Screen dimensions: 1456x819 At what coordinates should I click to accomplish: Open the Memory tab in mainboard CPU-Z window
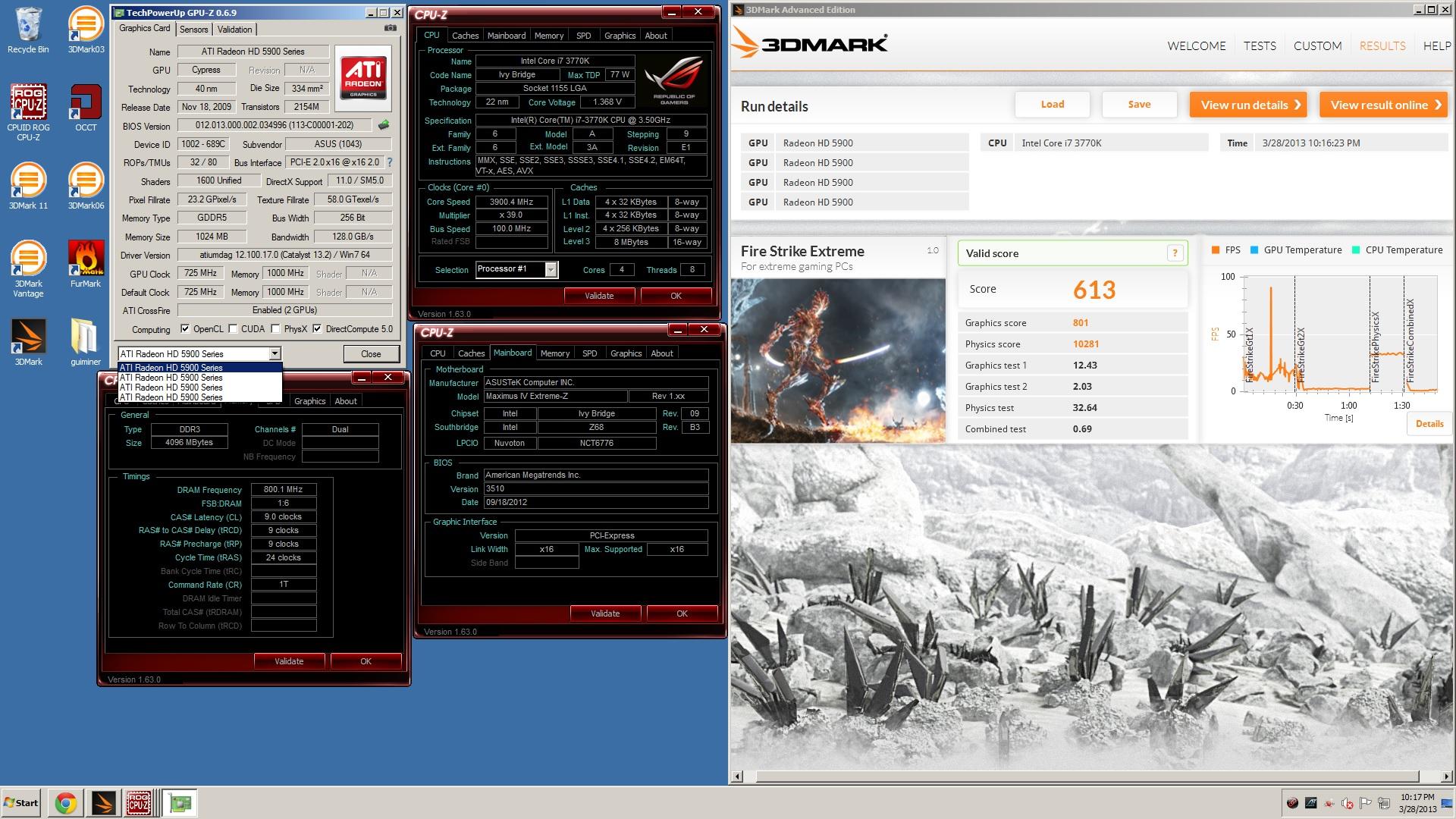point(555,353)
